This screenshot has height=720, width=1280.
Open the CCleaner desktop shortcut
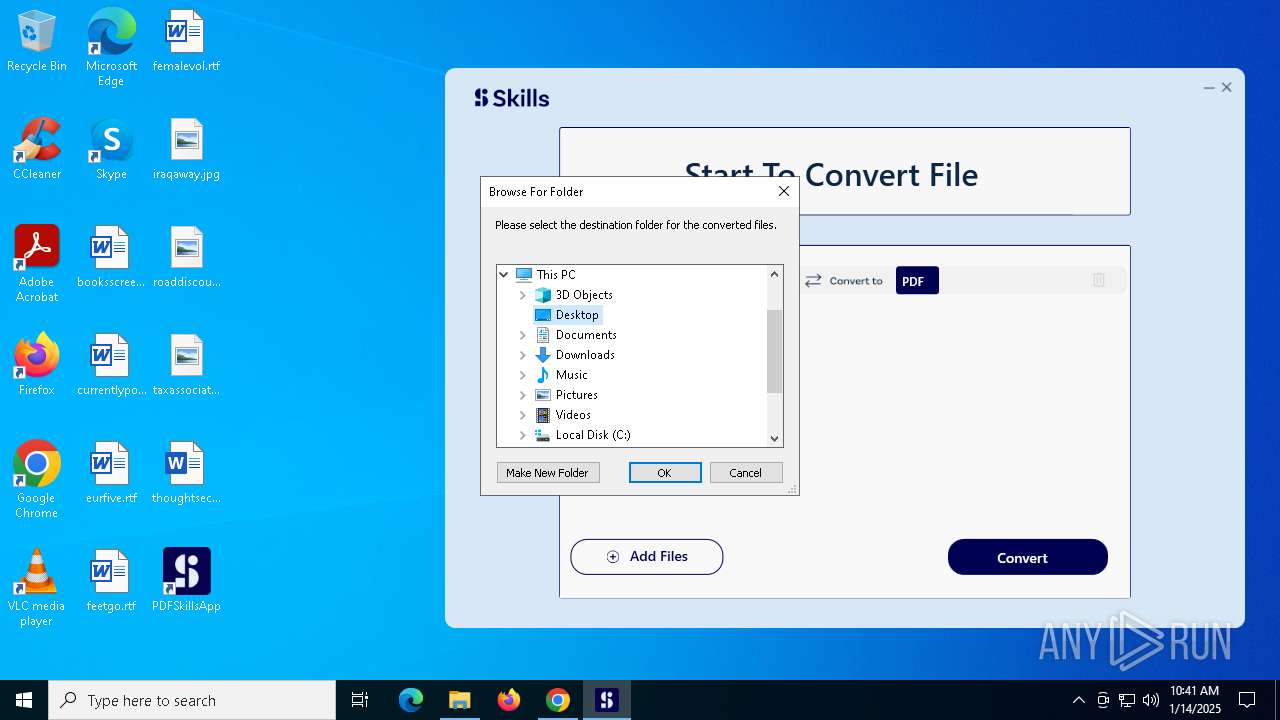[x=37, y=149]
